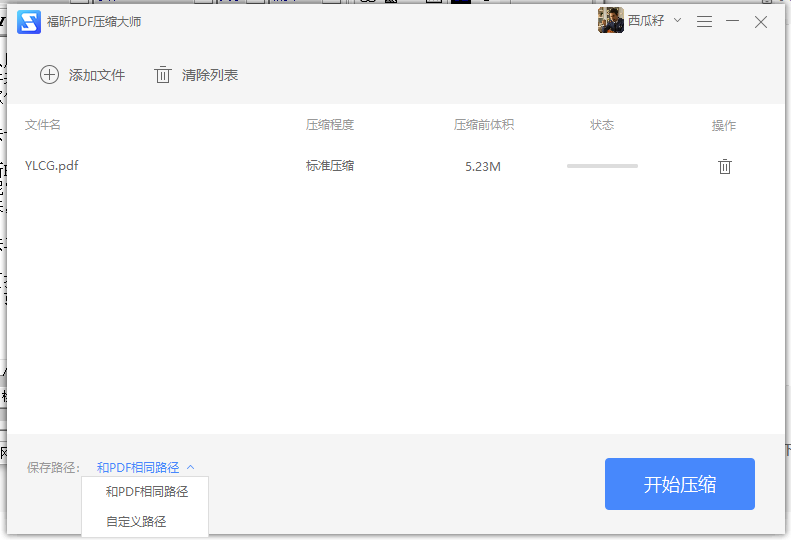Click the 操作 column header

click(x=724, y=125)
